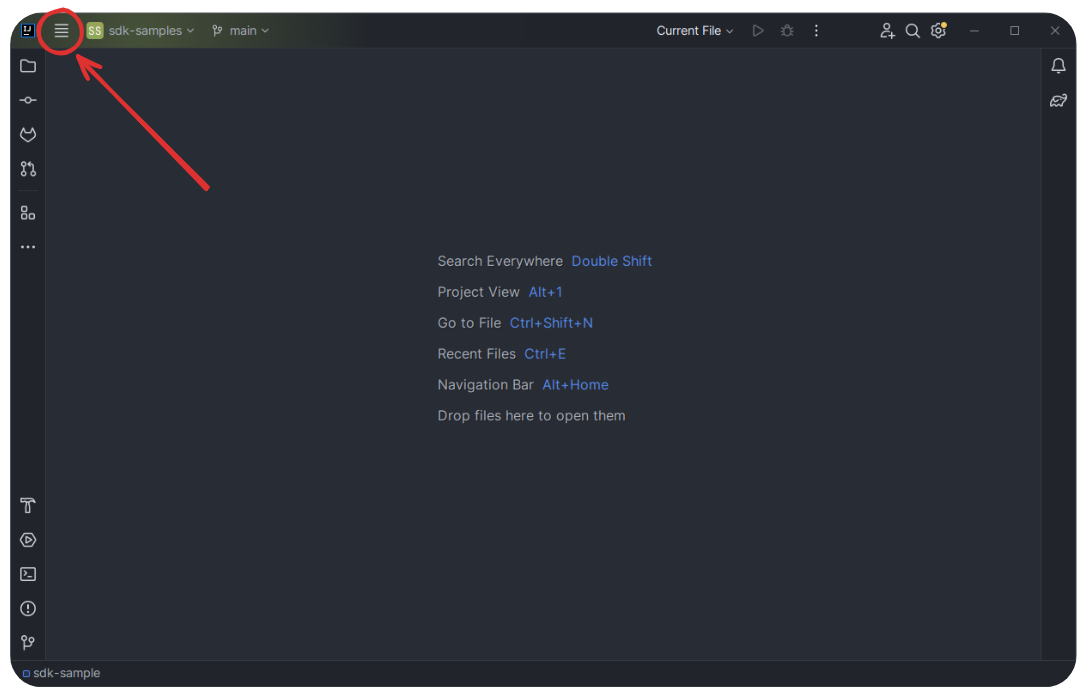Screen dimensions: 1086x697
Task: Open IDE settings gear icon
Action: 938,30
